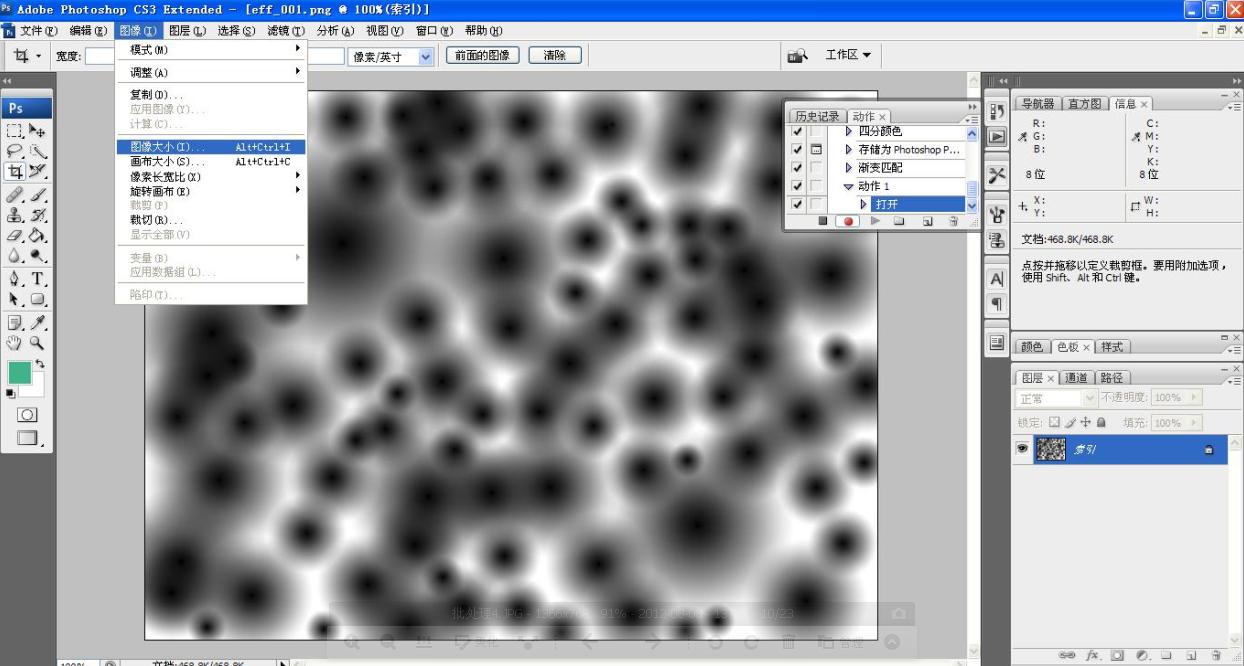Toggle dialog icon for 存储为 Photoshop action
This screenshot has width=1244, height=666.
click(816, 150)
